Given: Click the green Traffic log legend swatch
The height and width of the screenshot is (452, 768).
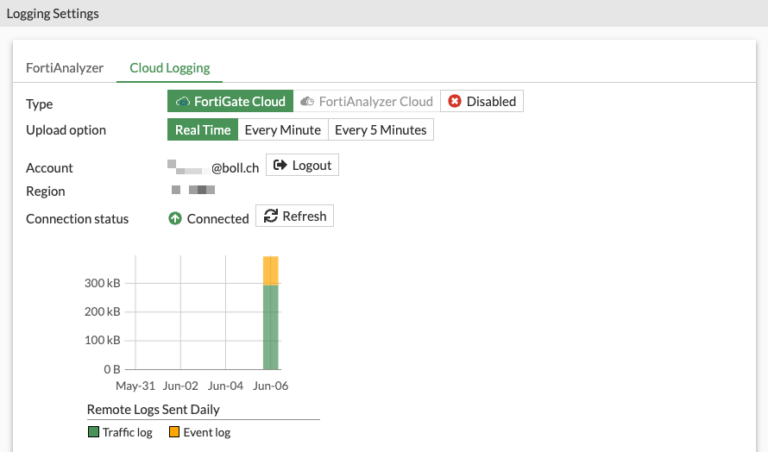Looking at the screenshot, I should [93, 433].
